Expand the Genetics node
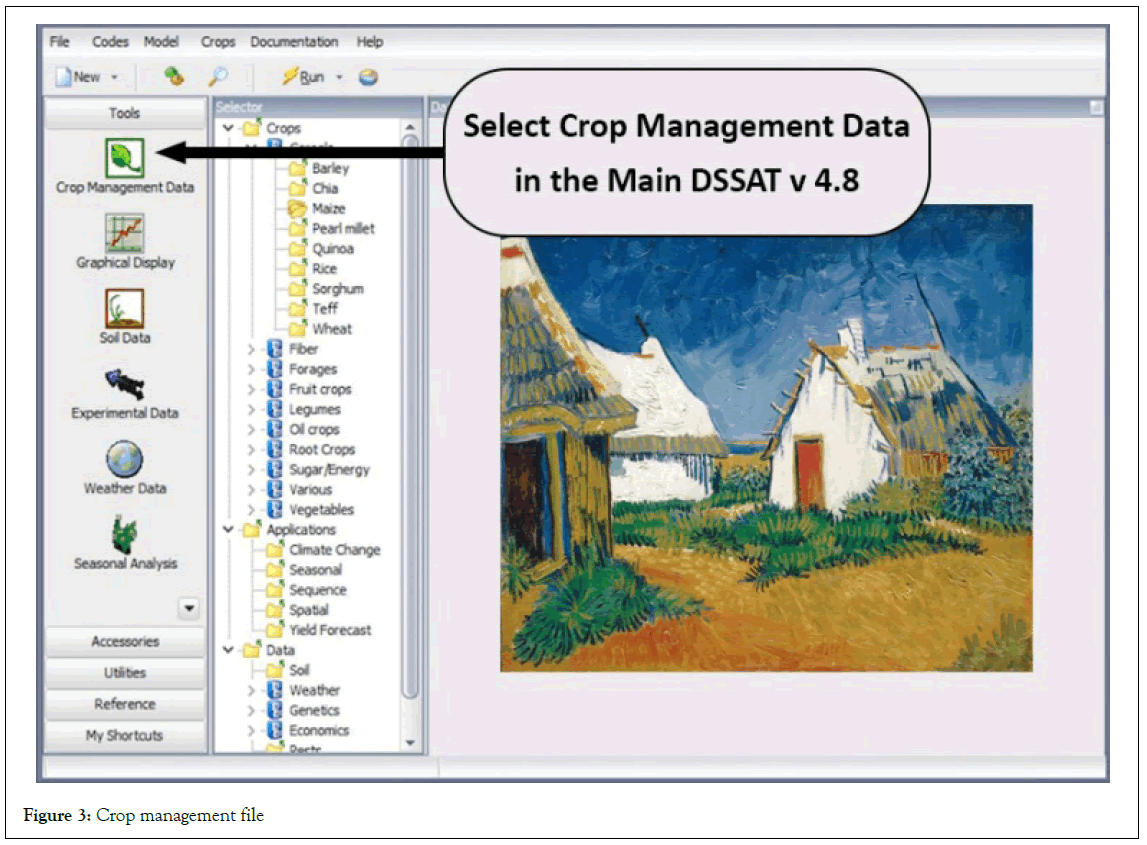The width and height of the screenshot is (1147, 845). [251, 710]
